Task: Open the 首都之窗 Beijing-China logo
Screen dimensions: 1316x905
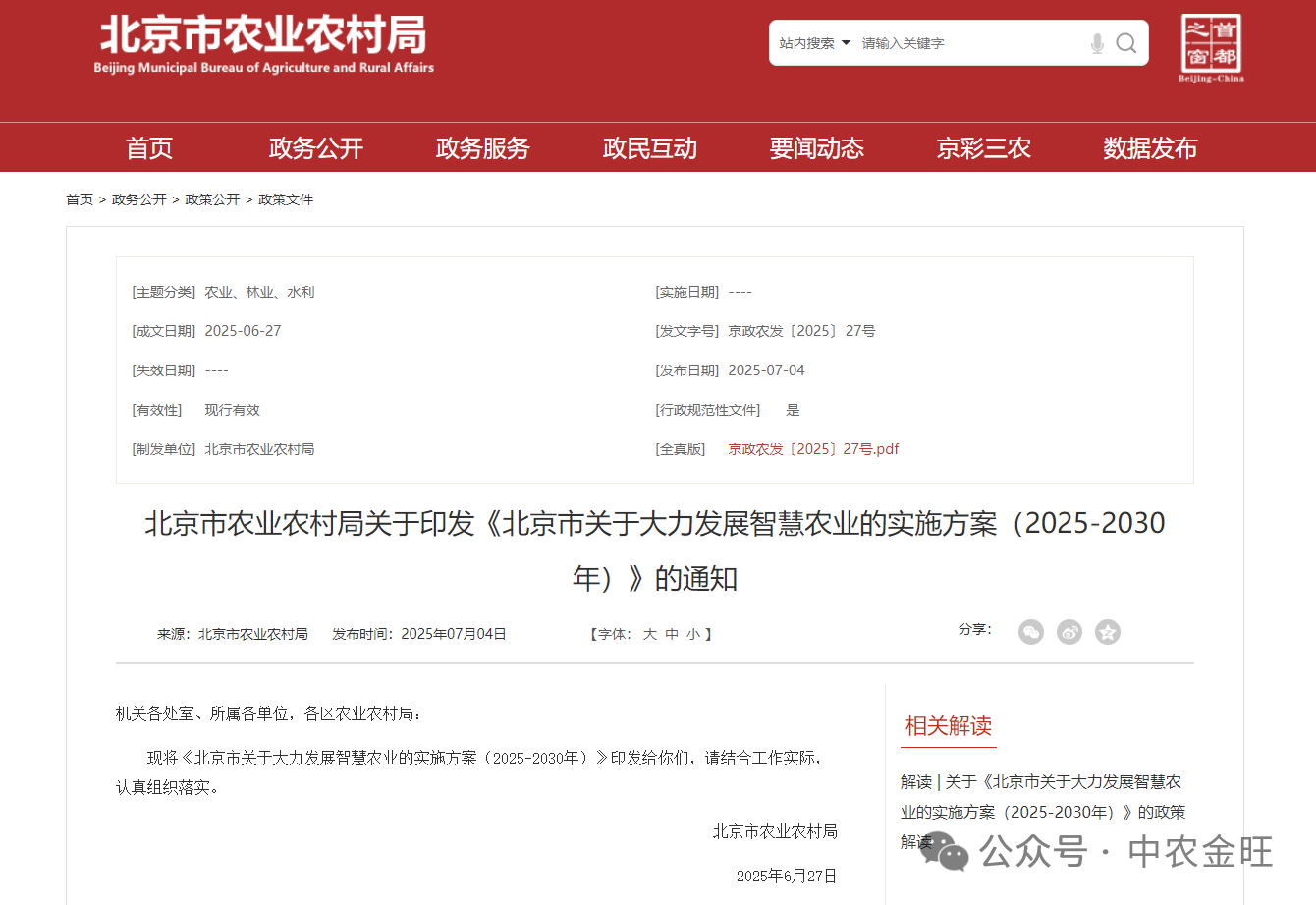Action: [x=1210, y=47]
